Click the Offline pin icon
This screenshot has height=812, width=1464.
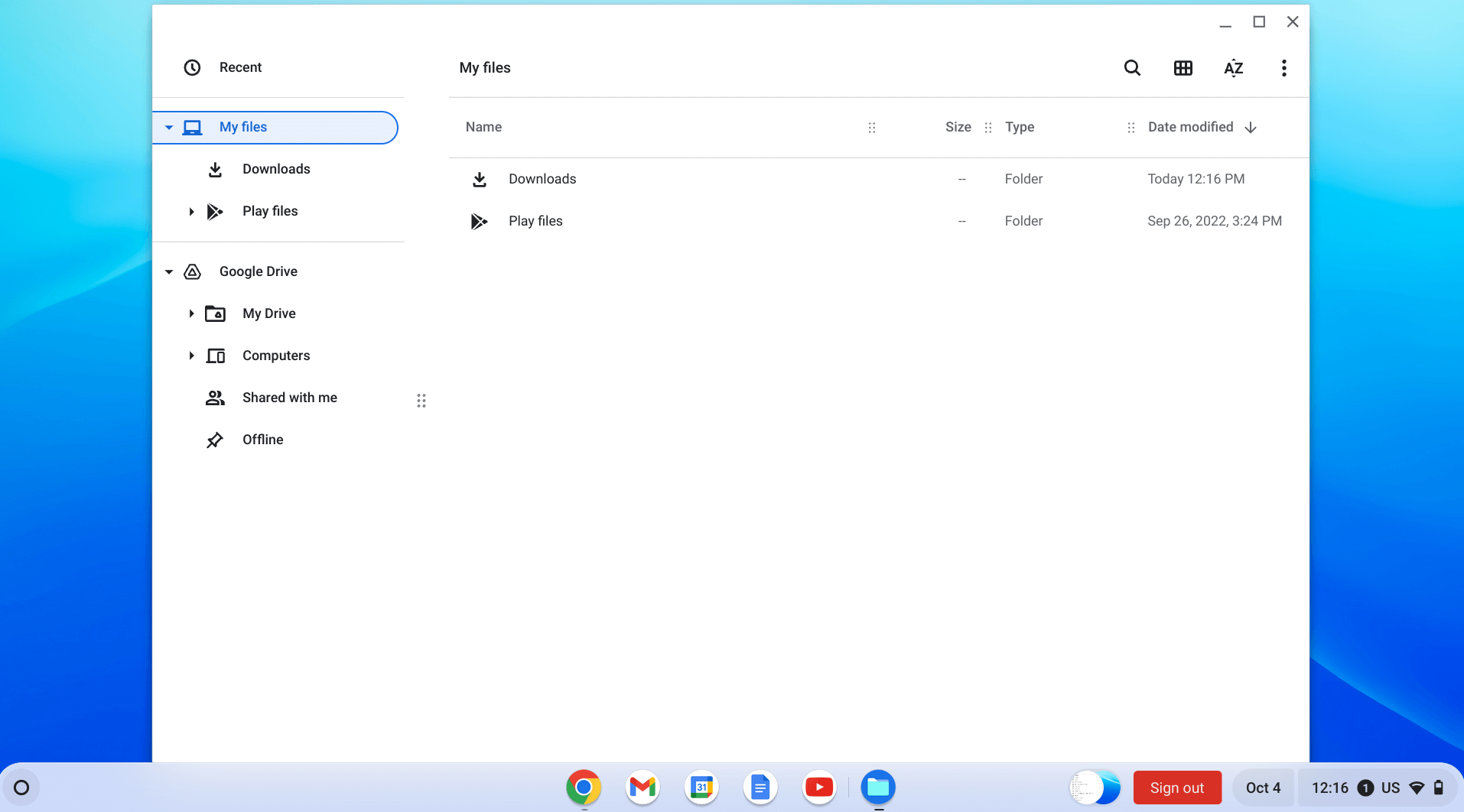coord(215,440)
